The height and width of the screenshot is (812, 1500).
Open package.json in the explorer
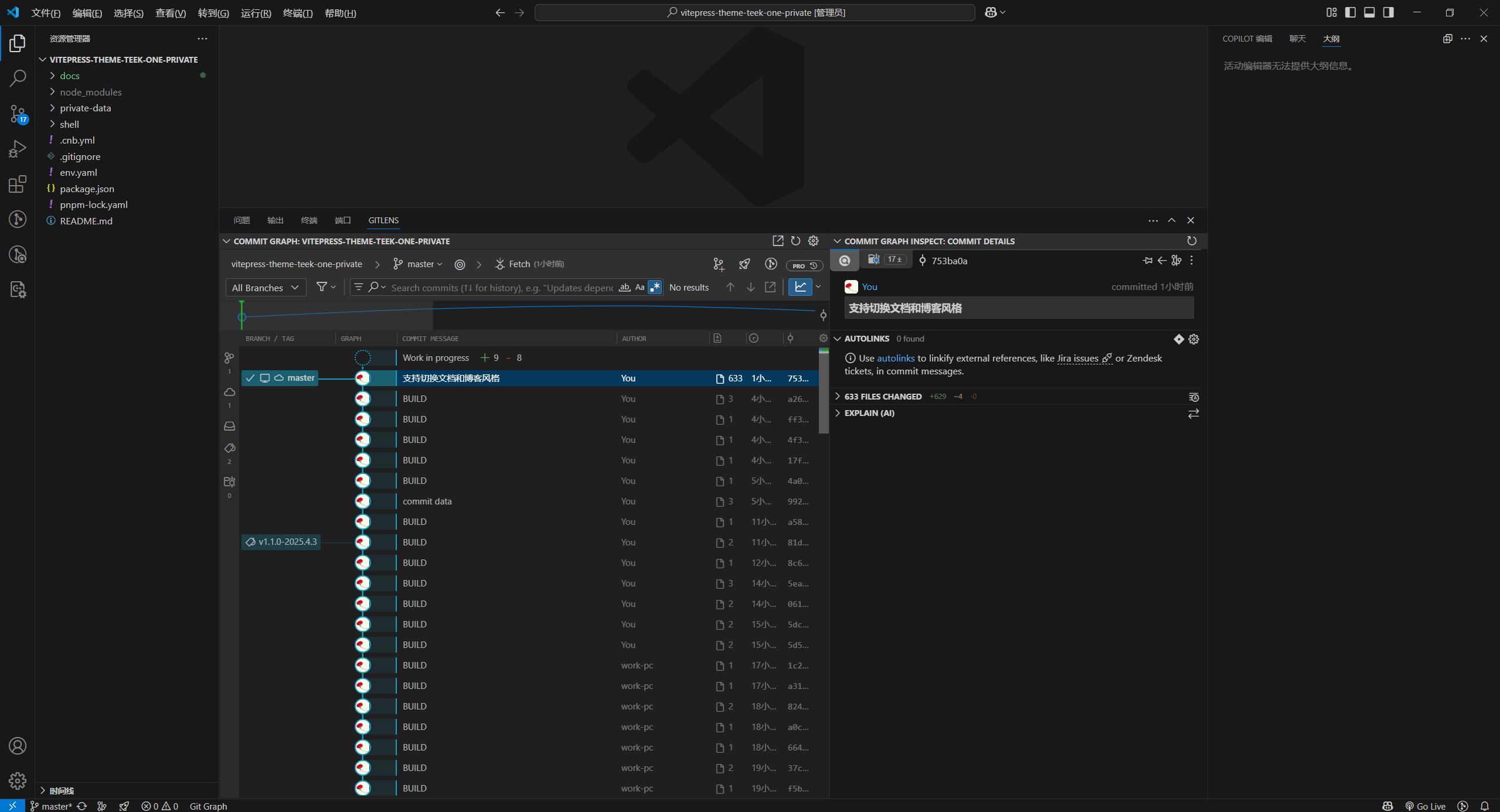click(87, 189)
